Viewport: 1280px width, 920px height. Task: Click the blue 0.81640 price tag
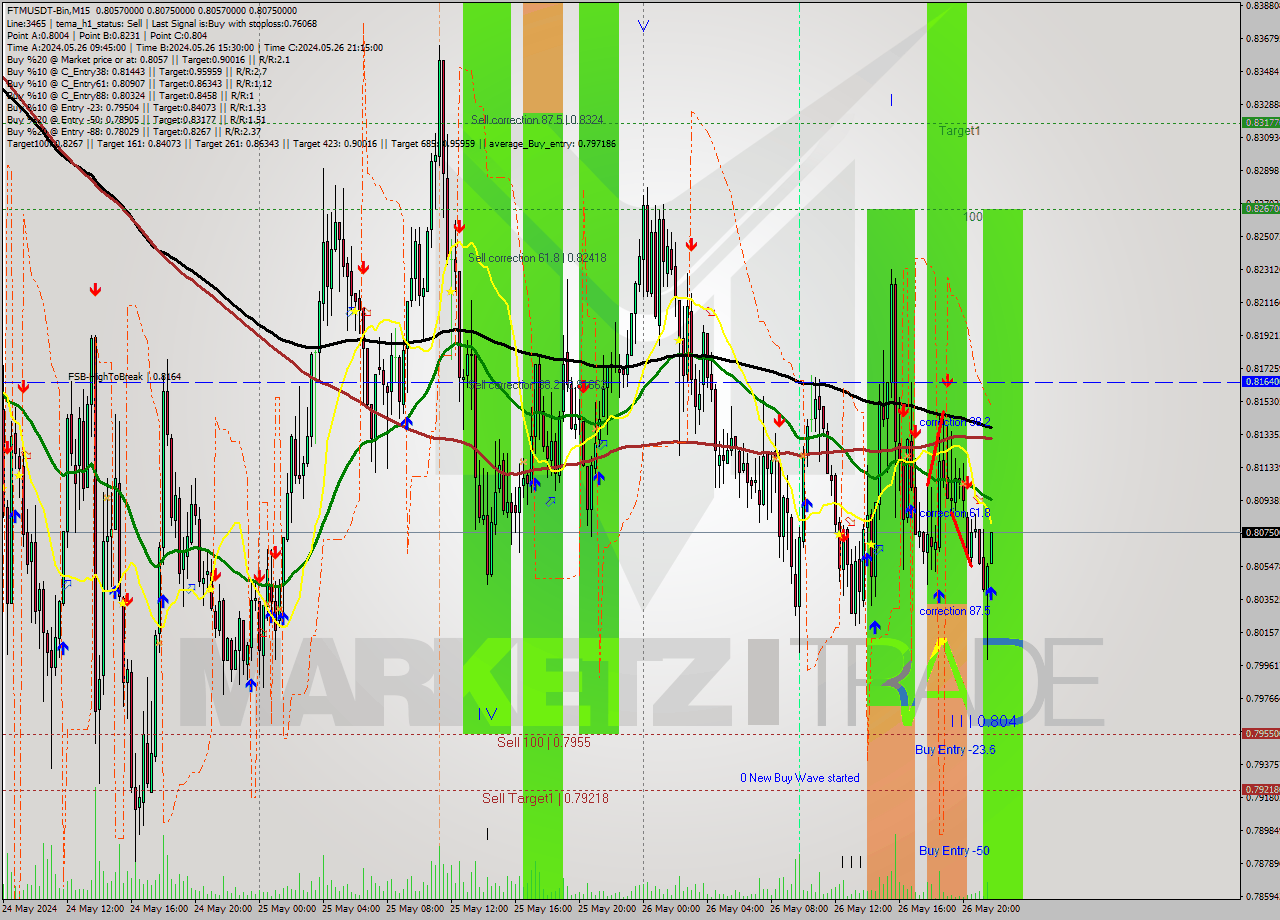tap(1261, 381)
